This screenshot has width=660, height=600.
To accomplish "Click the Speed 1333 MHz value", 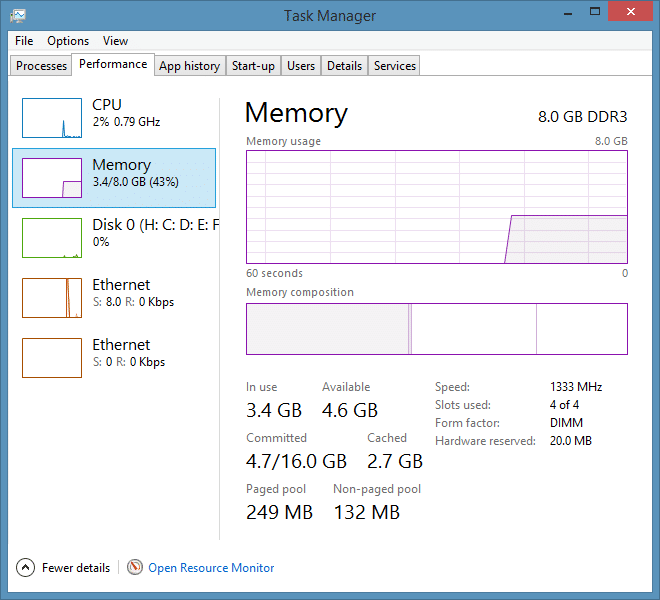I will [576, 387].
